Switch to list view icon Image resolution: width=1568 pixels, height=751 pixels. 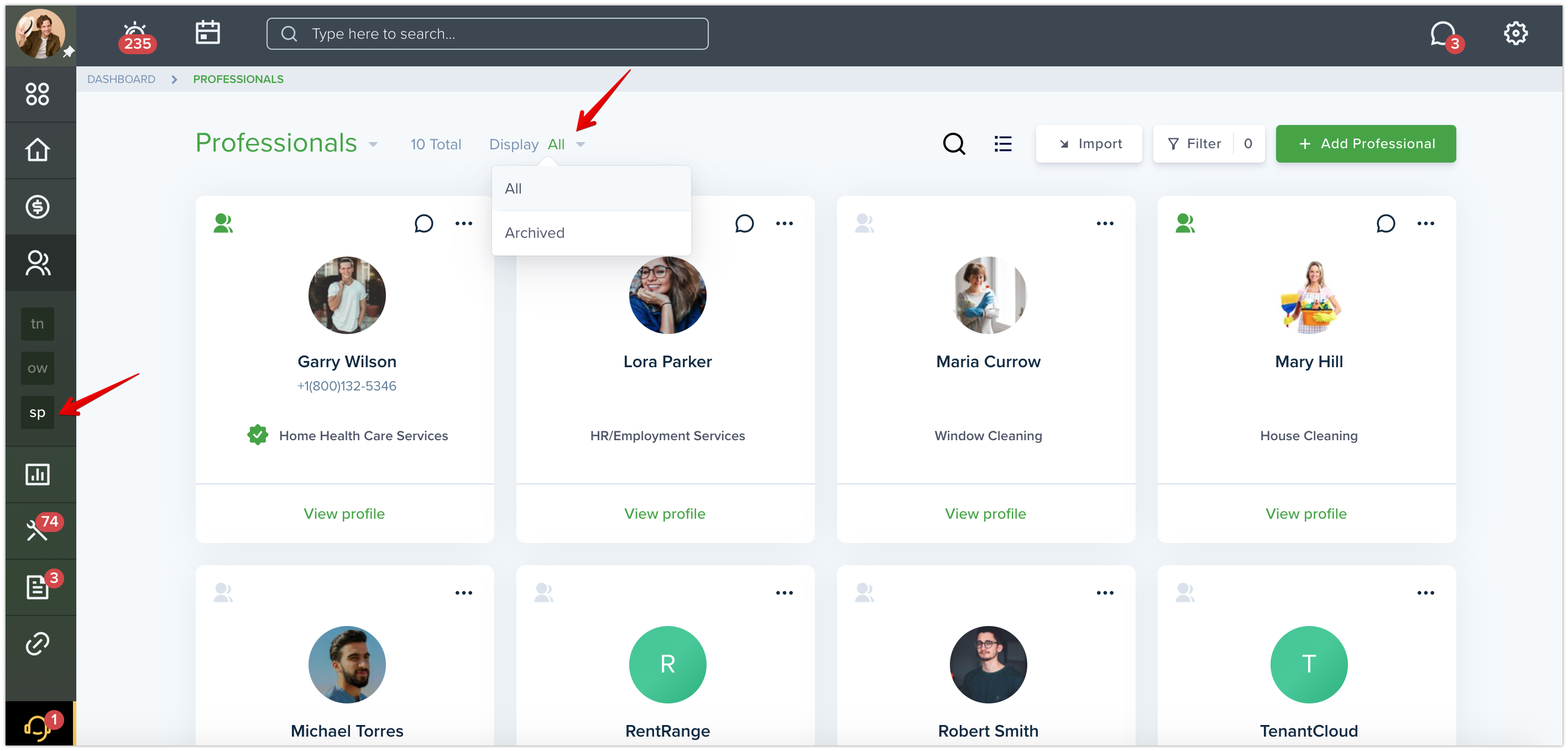[x=1002, y=144]
